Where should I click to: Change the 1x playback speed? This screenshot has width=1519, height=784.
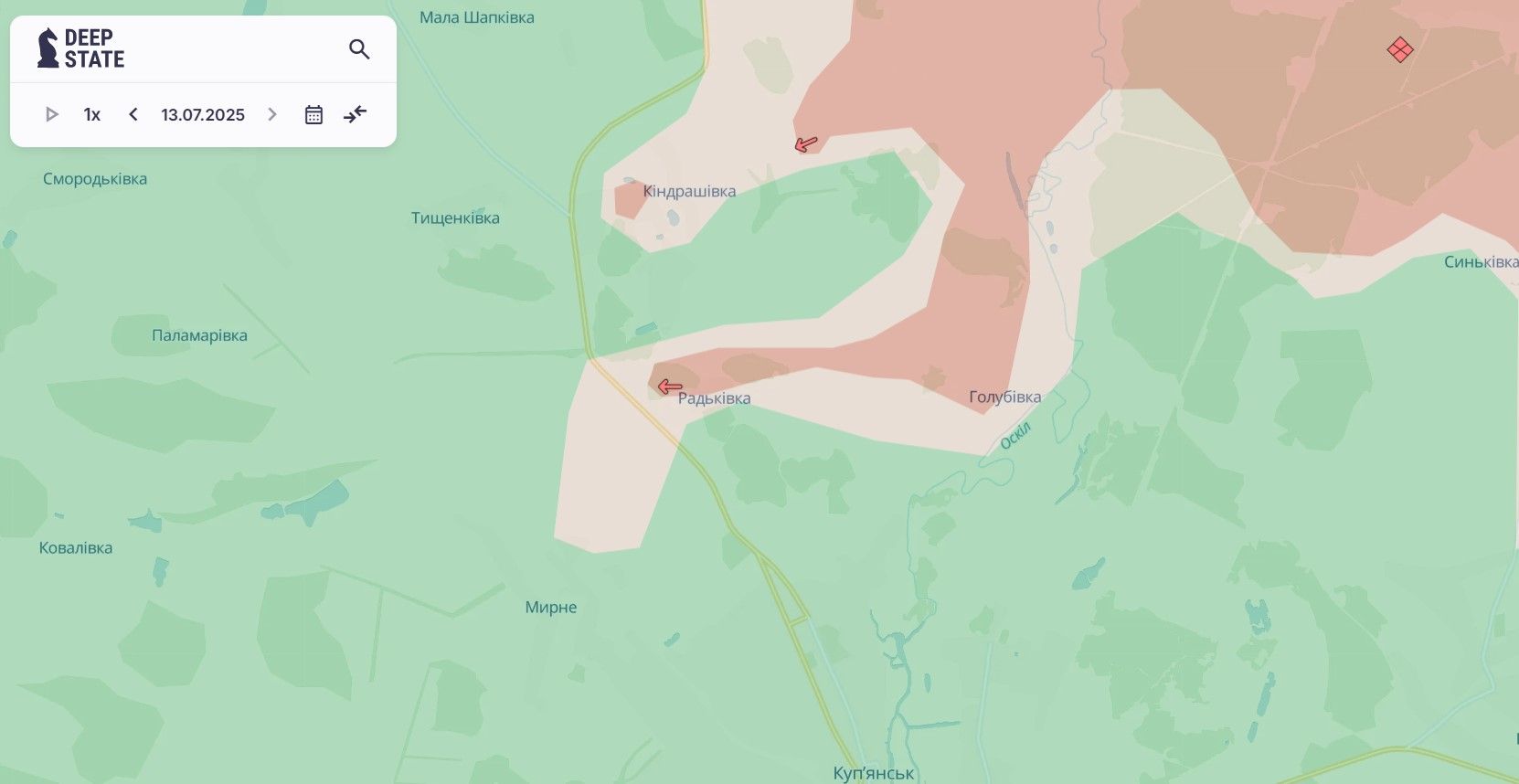pyautogui.click(x=91, y=114)
